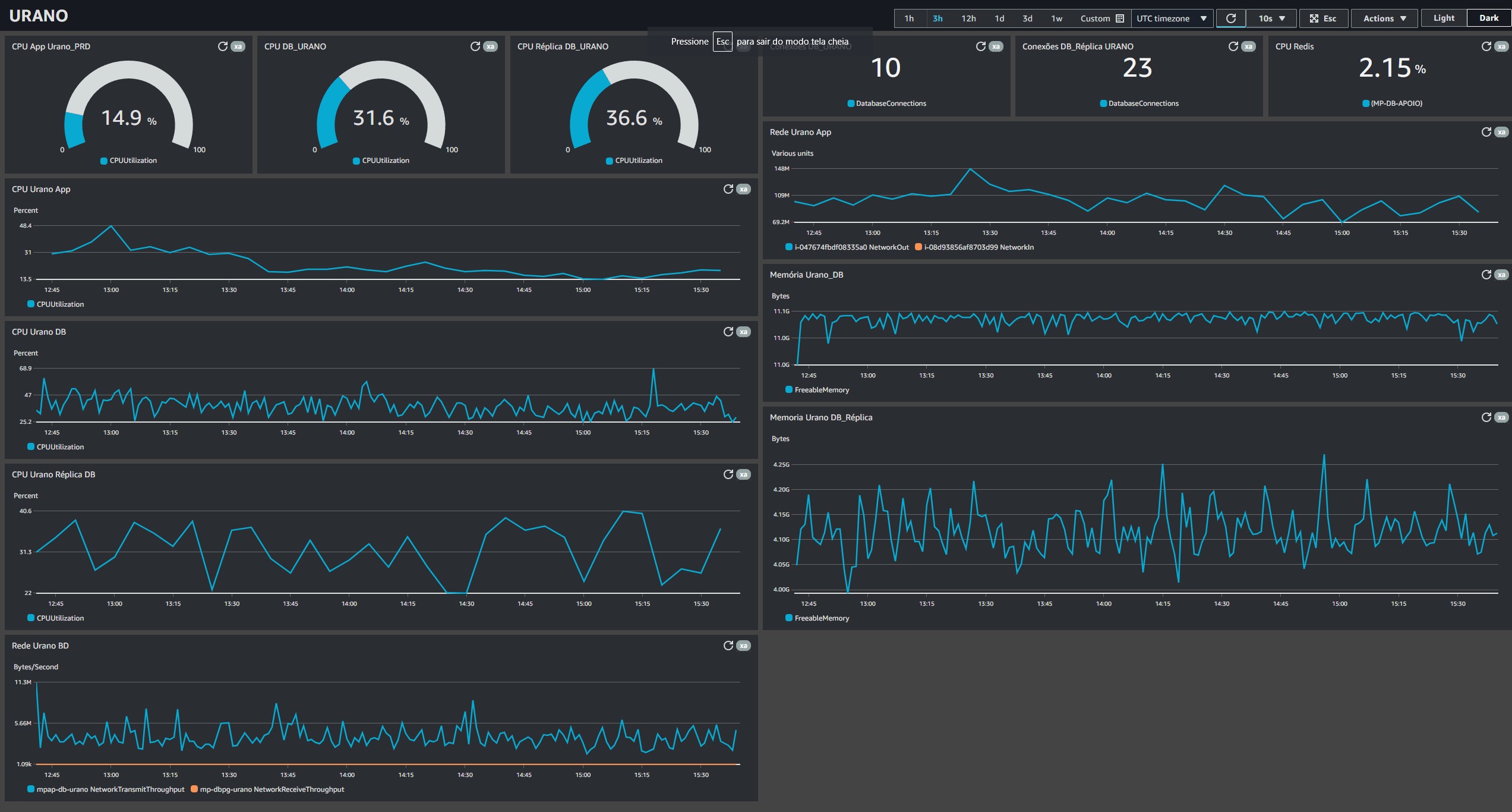Click xa badge on Rede Urano App chart
Viewport: 1512px width, 812px height.
(x=1501, y=132)
